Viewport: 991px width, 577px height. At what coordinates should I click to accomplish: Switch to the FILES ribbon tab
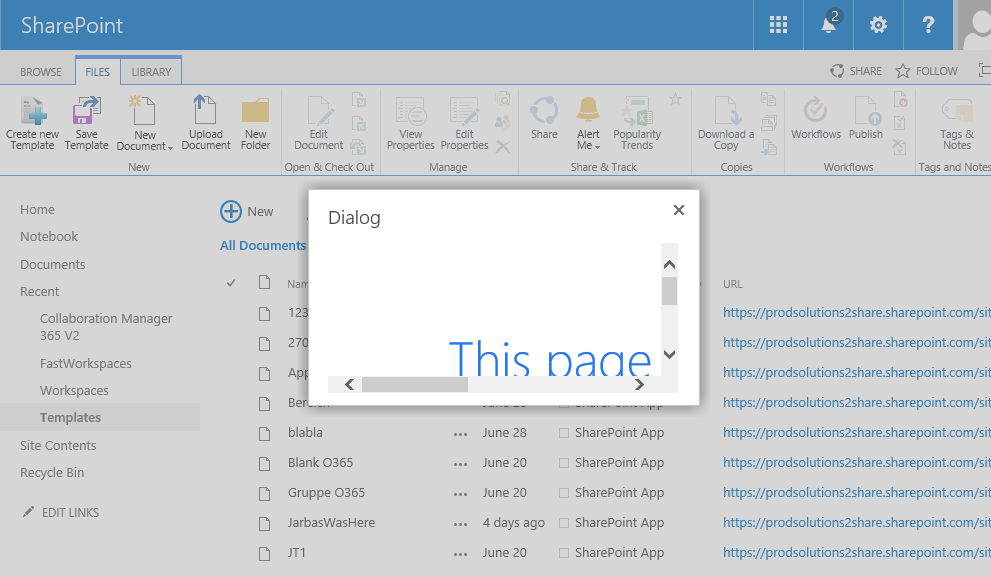tap(97, 72)
